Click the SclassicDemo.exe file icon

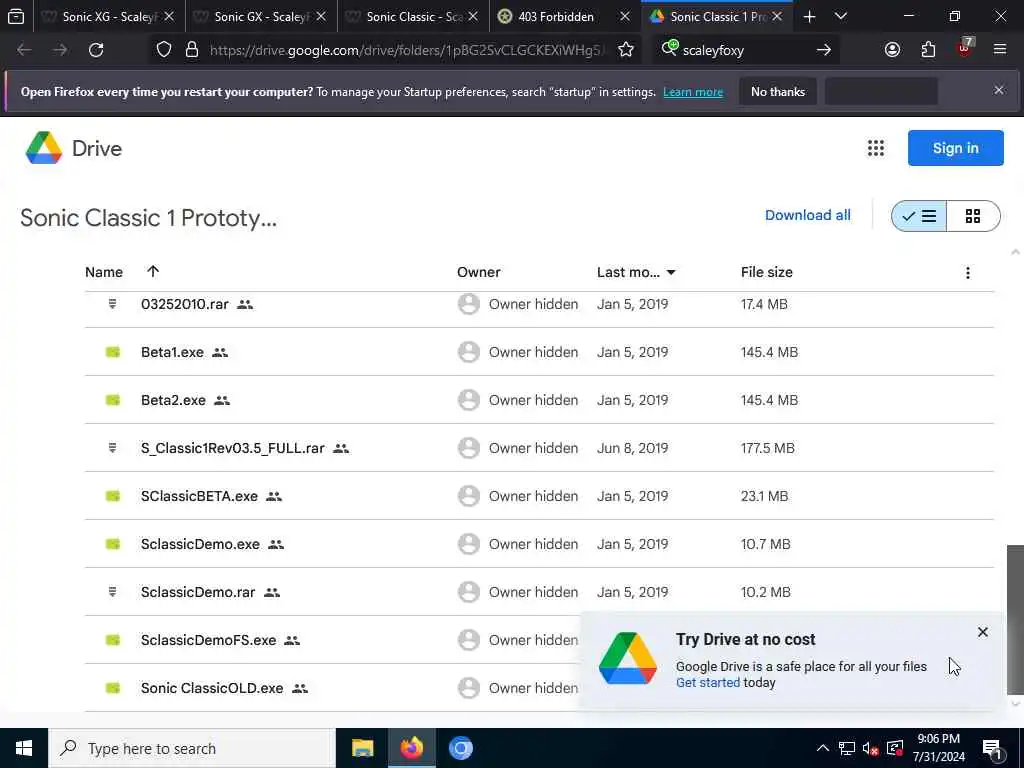pos(113,544)
